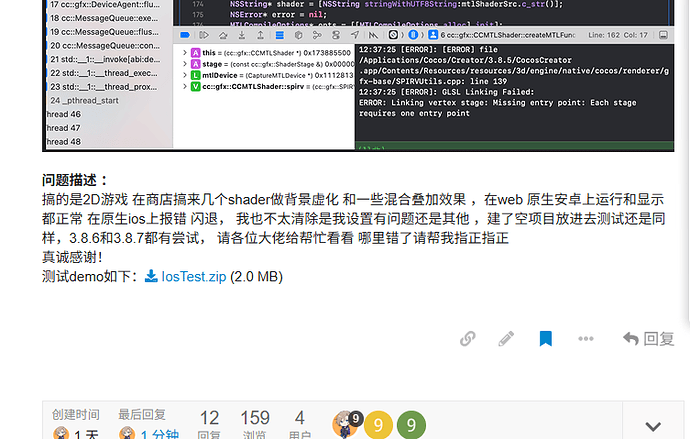Viewport: 690px width, 439px height.
Task: Select Thread 48 in Xcode screenshot
Action: click(64, 142)
